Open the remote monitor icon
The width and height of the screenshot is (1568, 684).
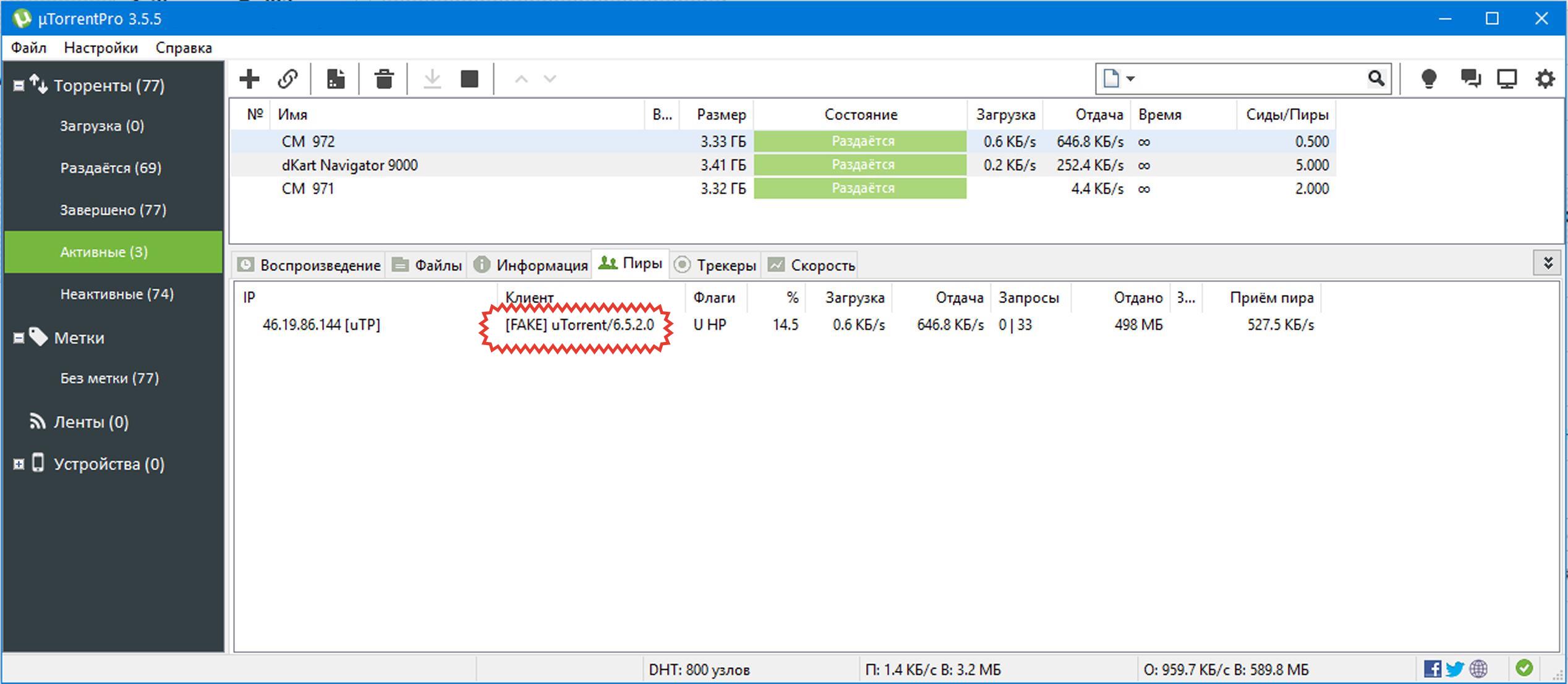pyautogui.click(x=1507, y=79)
